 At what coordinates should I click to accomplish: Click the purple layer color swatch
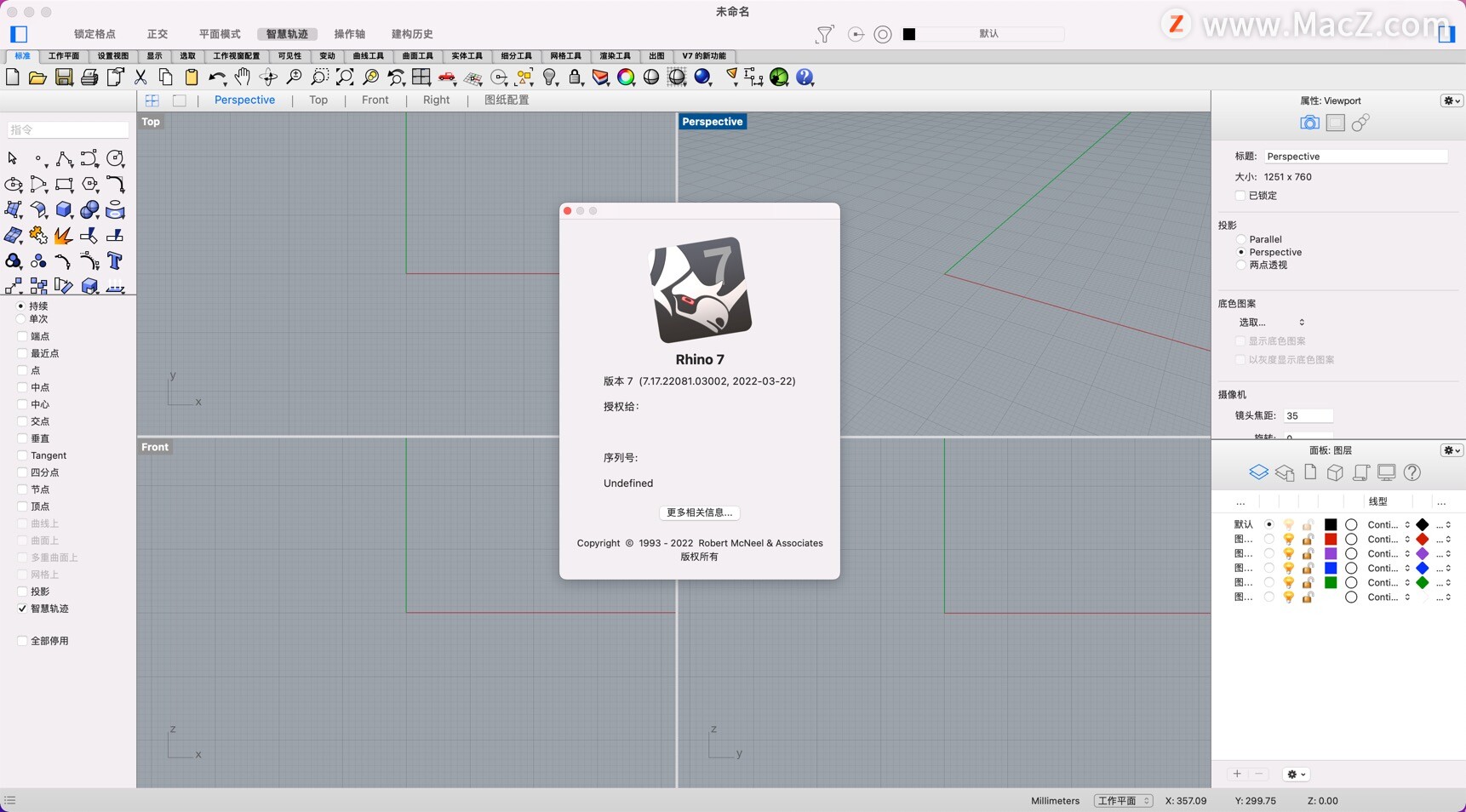pyautogui.click(x=1331, y=553)
